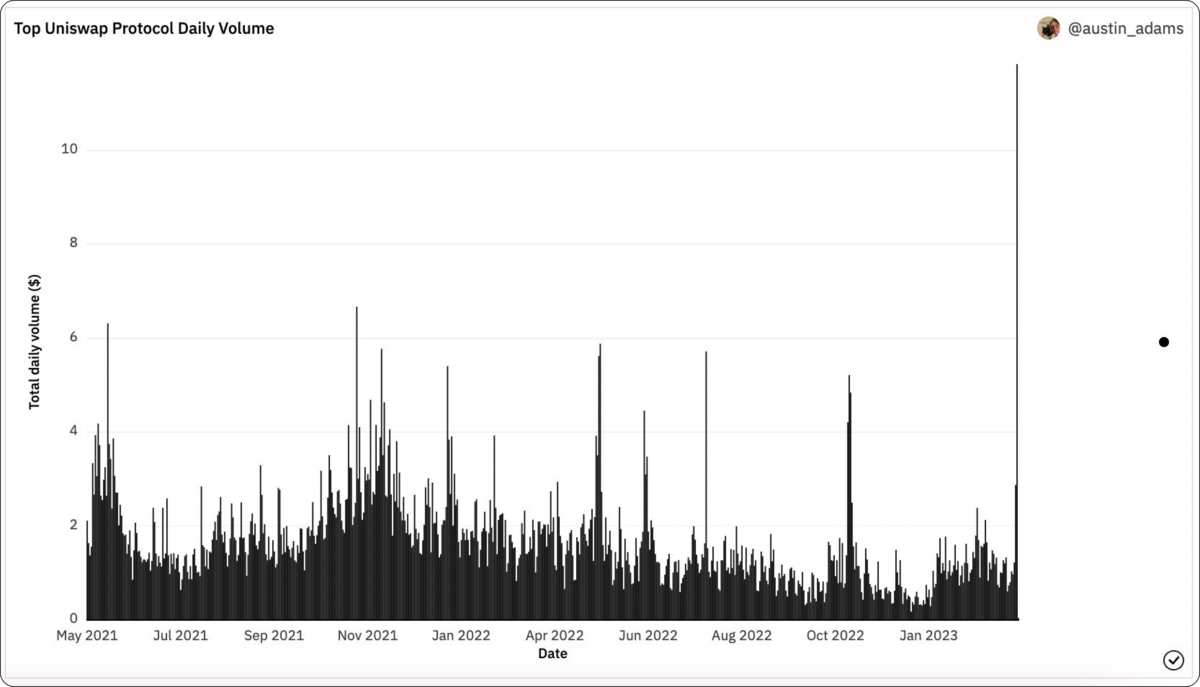Select the Oct 2022 axis tick label
Screen dimensions: 1200x687
[x=835, y=636]
